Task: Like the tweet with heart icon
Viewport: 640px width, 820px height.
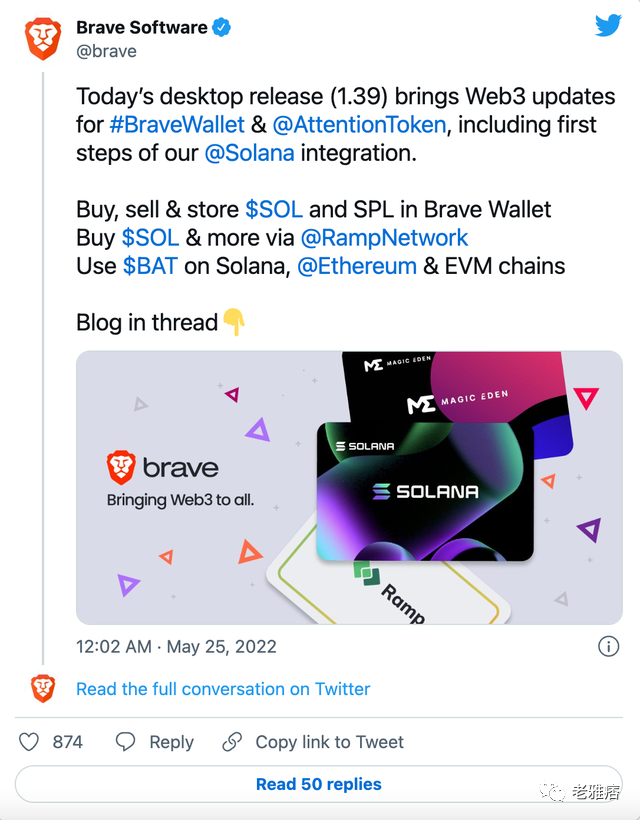Action: click(x=30, y=742)
